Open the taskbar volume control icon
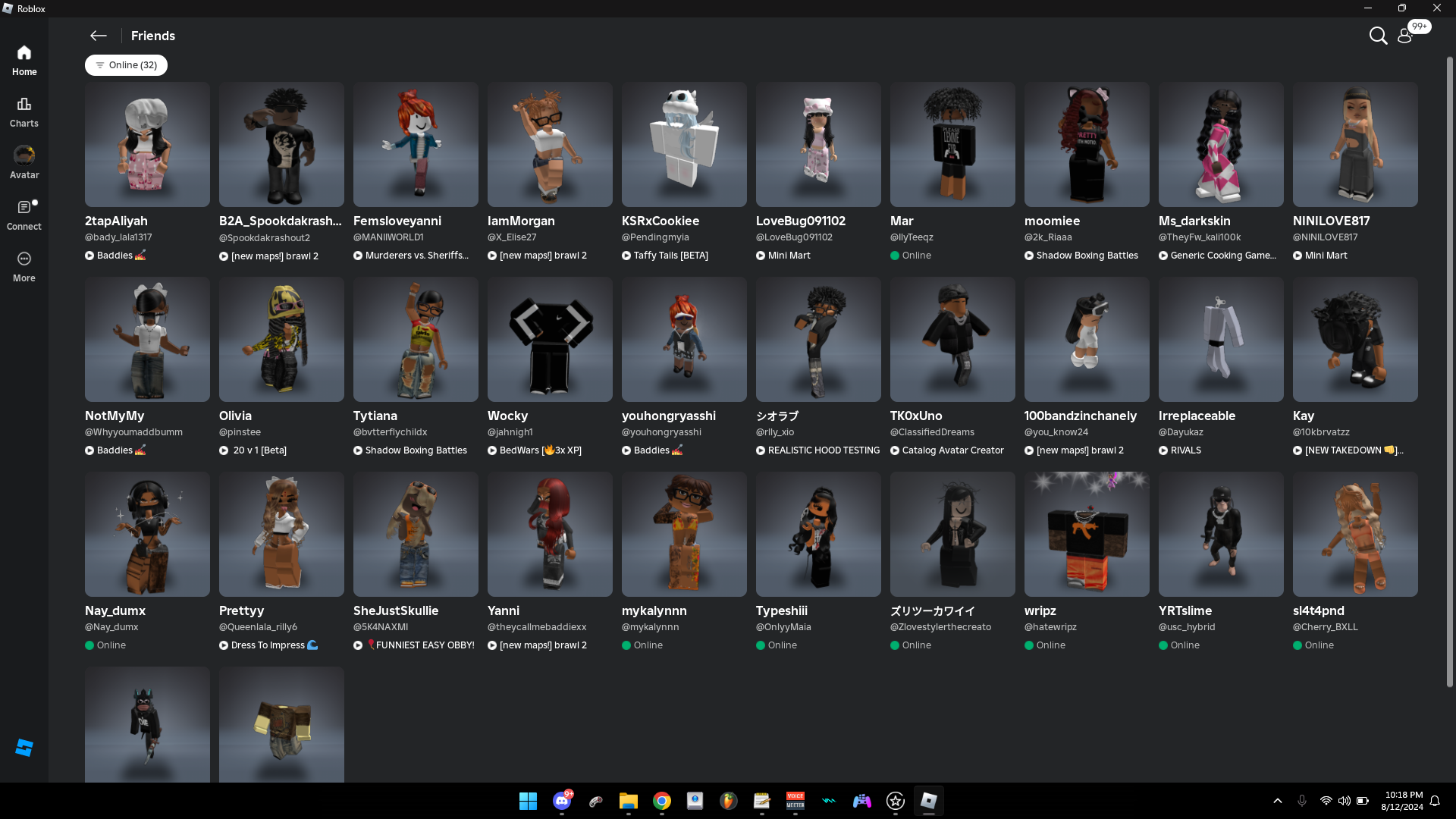Screen dimensions: 1456x819 (x=1344, y=801)
